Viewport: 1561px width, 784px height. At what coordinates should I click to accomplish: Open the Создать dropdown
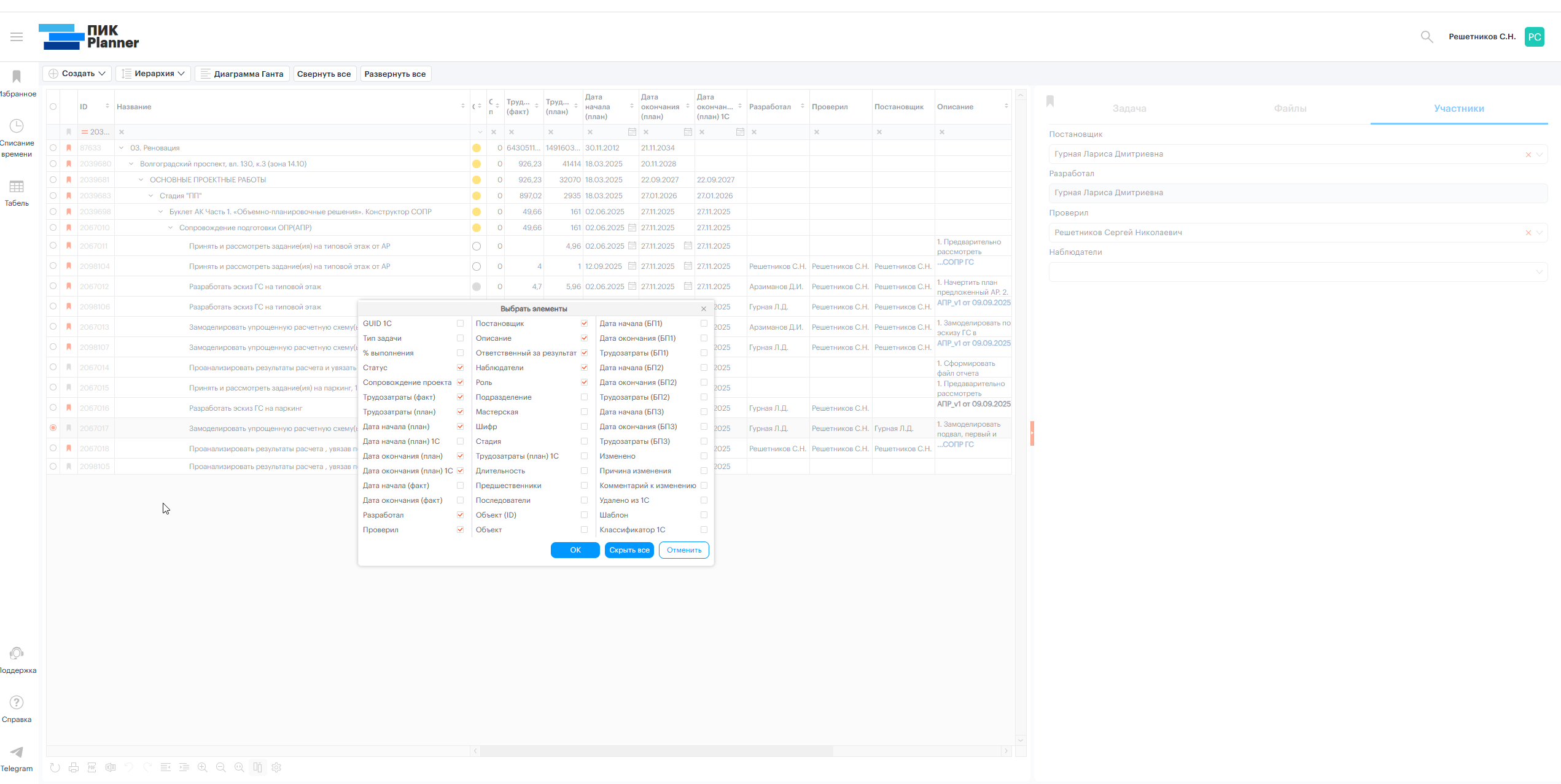77,74
